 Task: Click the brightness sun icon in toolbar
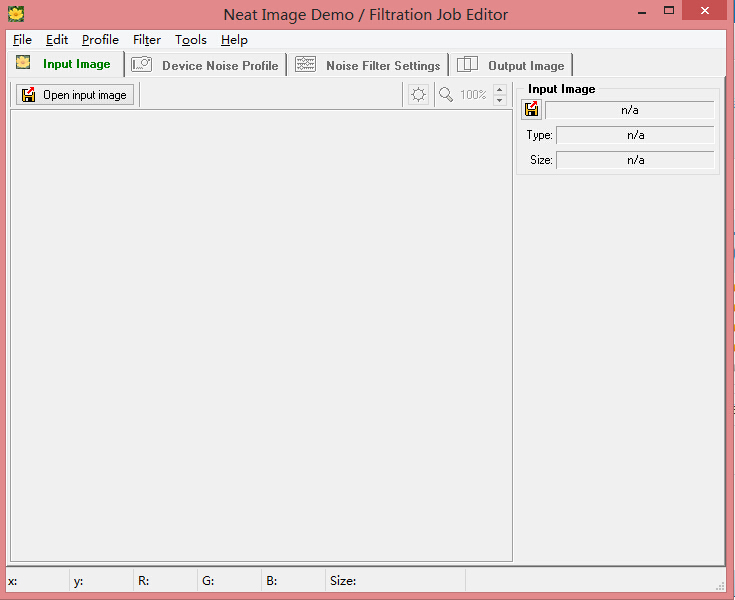coord(418,95)
